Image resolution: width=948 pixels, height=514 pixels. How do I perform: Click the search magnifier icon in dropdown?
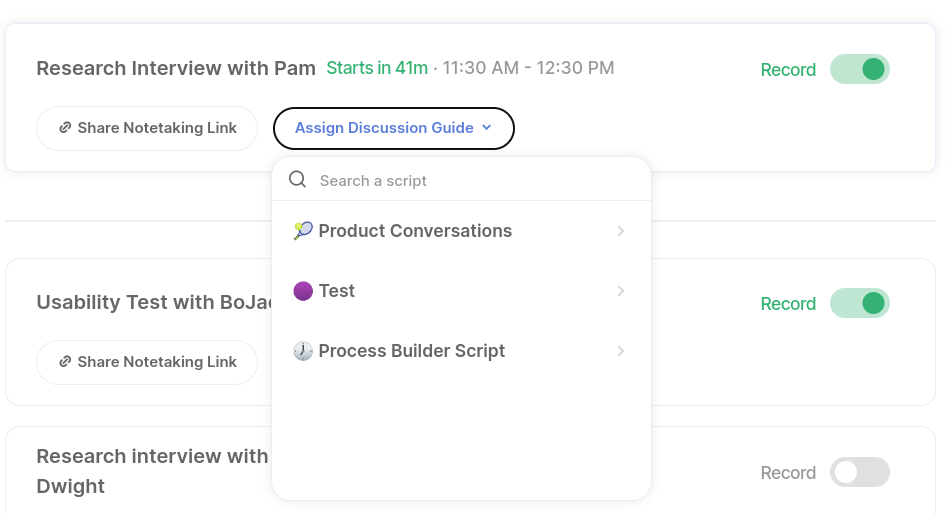297,180
